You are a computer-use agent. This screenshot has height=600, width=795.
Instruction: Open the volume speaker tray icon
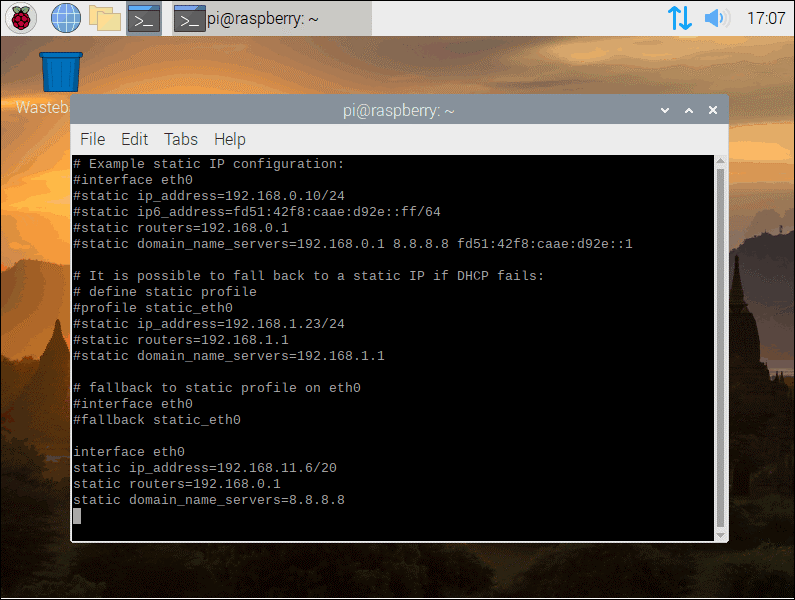[x=717, y=18]
